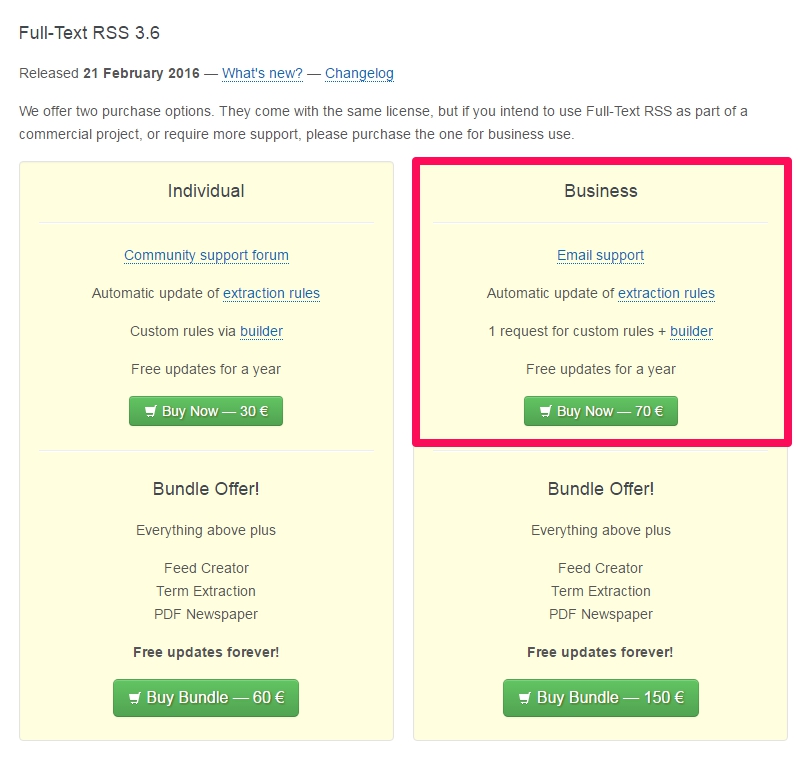The width and height of the screenshot is (808, 767).
Task: Click the Individual plan heading
Action: (x=206, y=191)
